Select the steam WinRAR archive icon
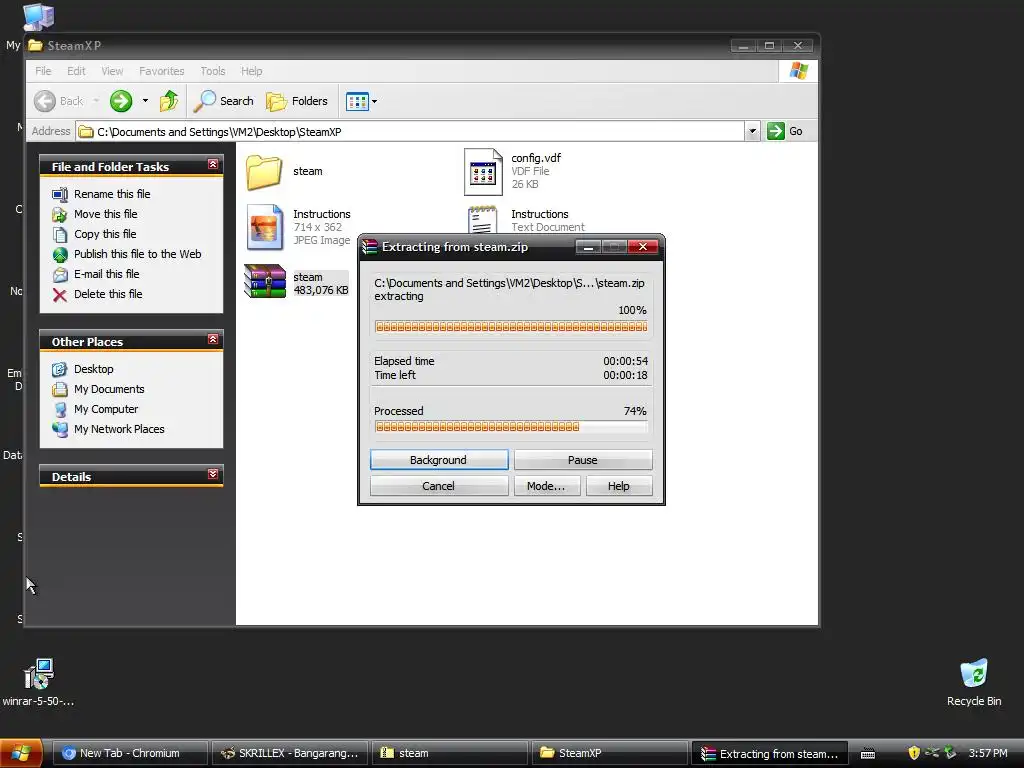 (264, 281)
